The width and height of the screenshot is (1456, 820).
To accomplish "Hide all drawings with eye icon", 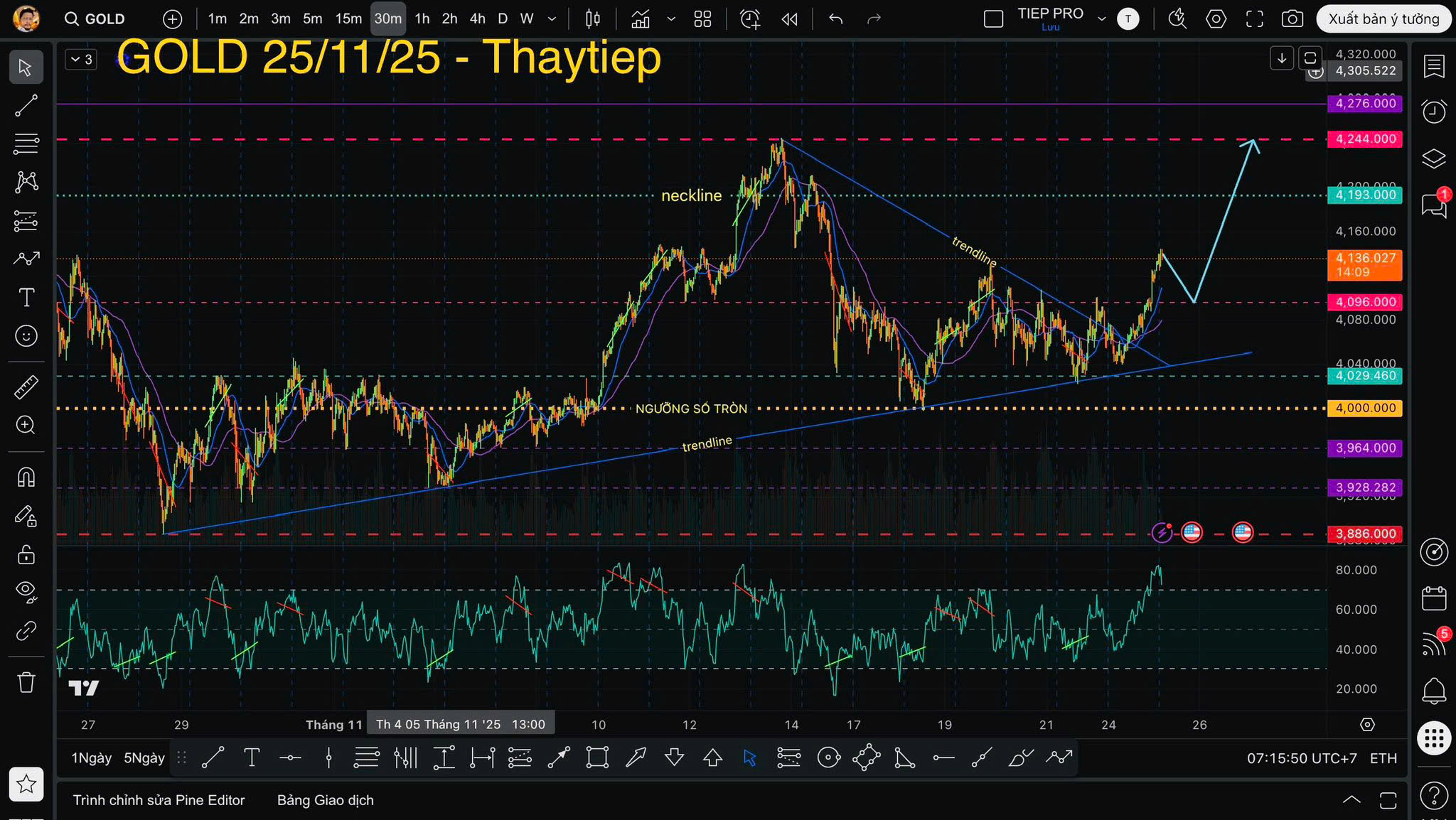I will coord(26,590).
